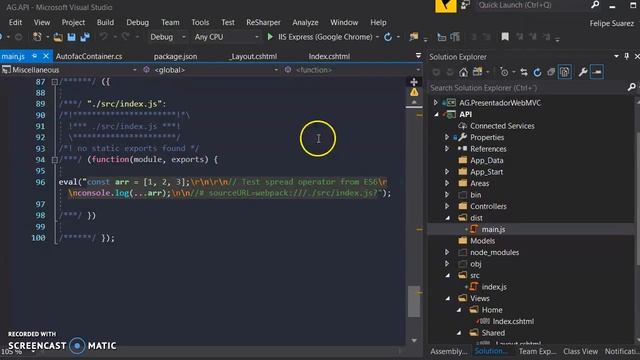Click the main.js file icon in dist
The height and width of the screenshot is (360, 640).
(x=474, y=229)
